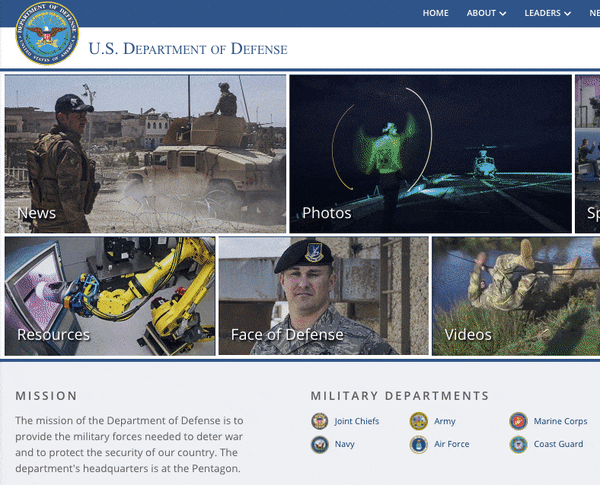Open the HOME menu item
This screenshot has width=600, height=485.
tap(435, 13)
